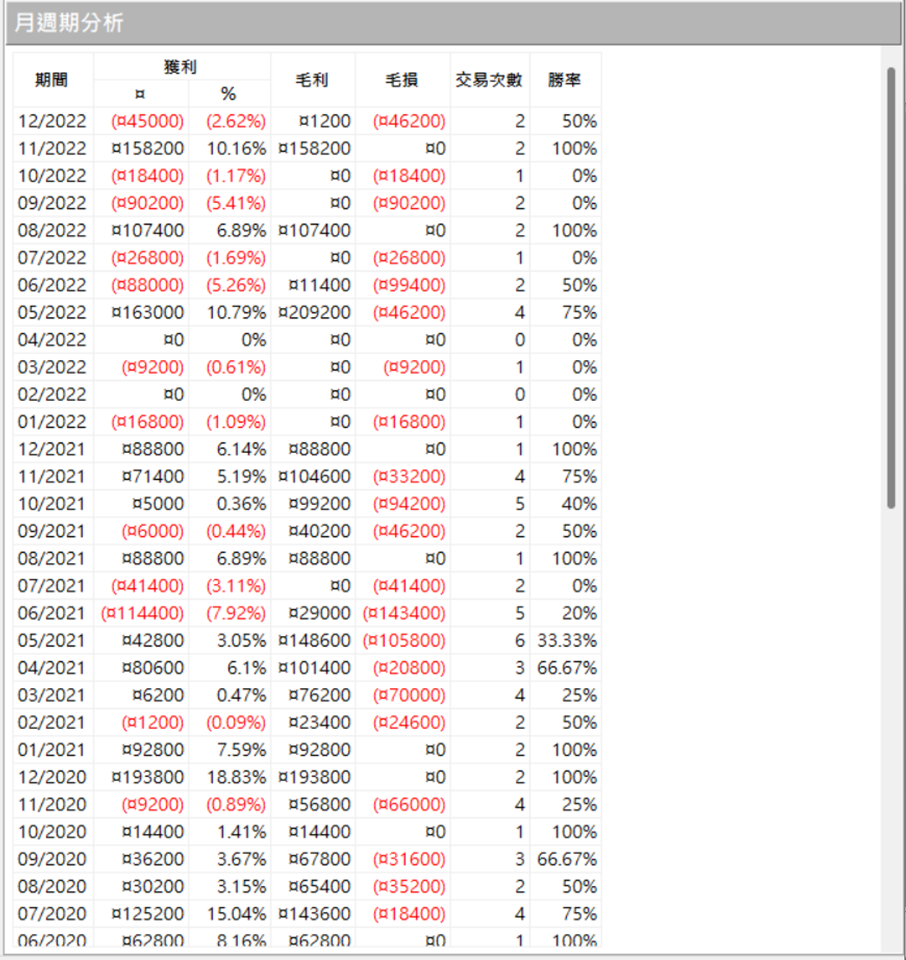The height and width of the screenshot is (960, 906).
Task: Click the 18.83% profit percentage
Action: click(236, 778)
